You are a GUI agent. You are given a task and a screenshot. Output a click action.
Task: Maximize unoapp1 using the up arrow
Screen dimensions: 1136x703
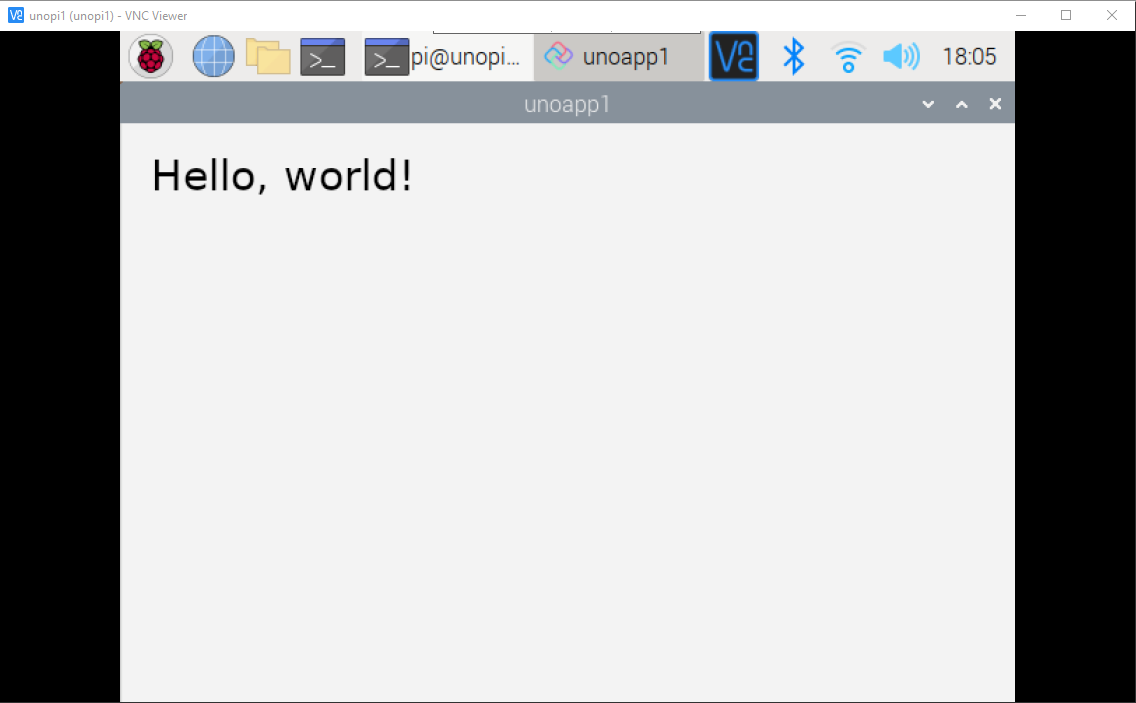point(961,103)
